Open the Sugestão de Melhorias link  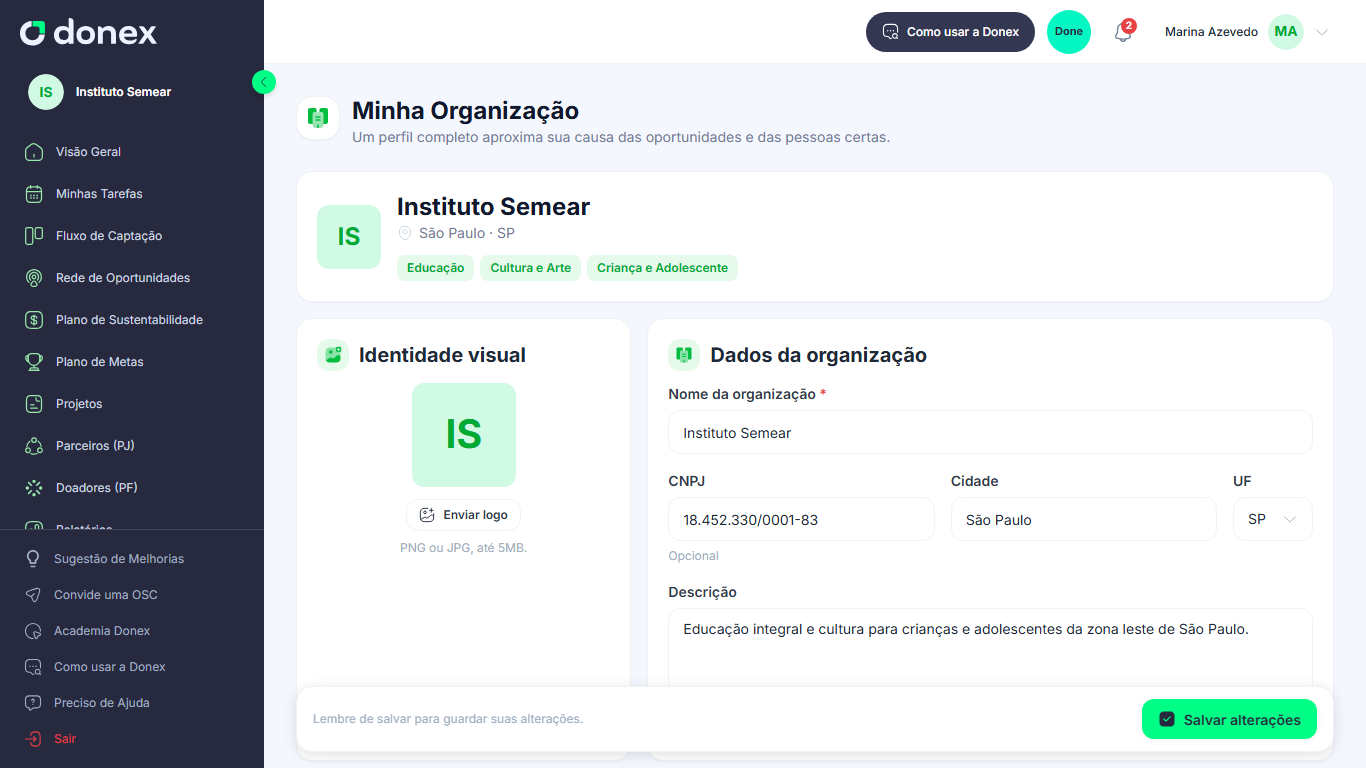click(119, 559)
